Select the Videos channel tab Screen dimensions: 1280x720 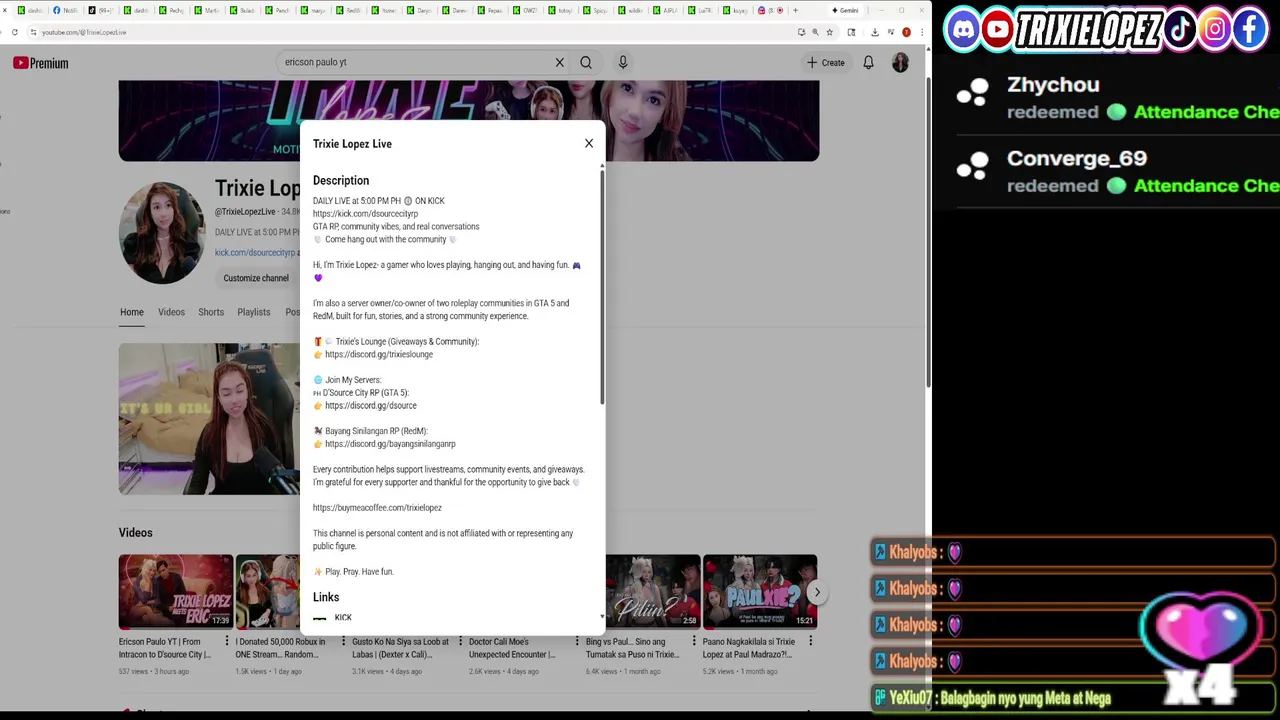pyautogui.click(x=171, y=312)
